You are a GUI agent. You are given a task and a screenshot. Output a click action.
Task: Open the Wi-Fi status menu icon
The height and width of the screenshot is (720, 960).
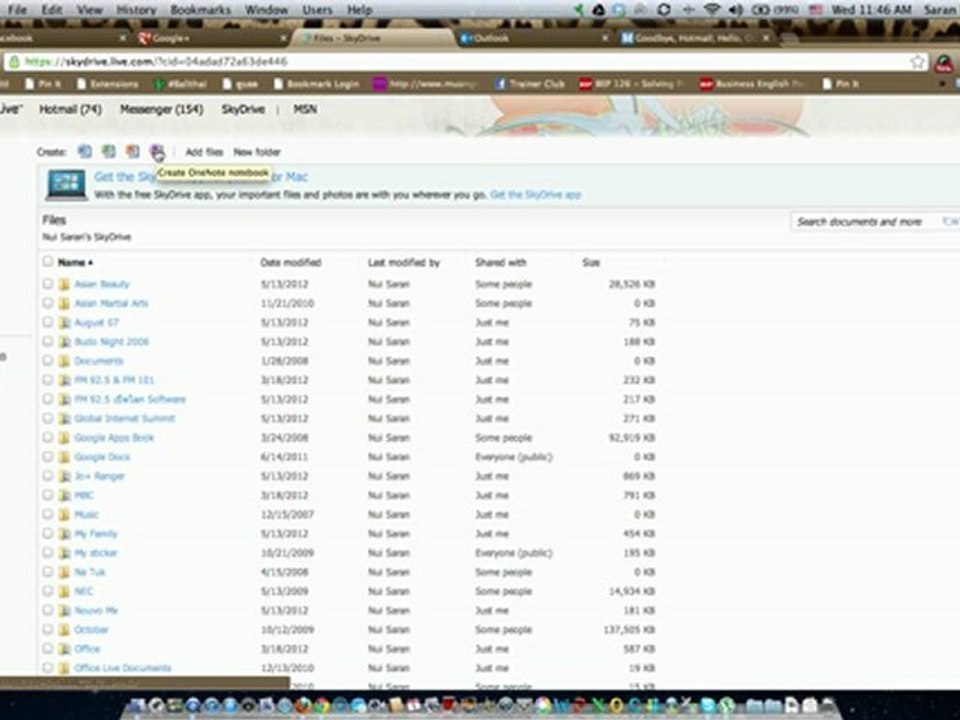coord(711,10)
